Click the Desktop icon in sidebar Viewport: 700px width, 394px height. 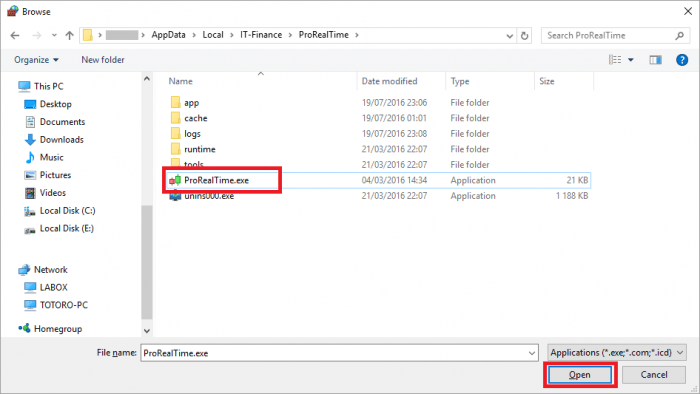(x=30, y=104)
